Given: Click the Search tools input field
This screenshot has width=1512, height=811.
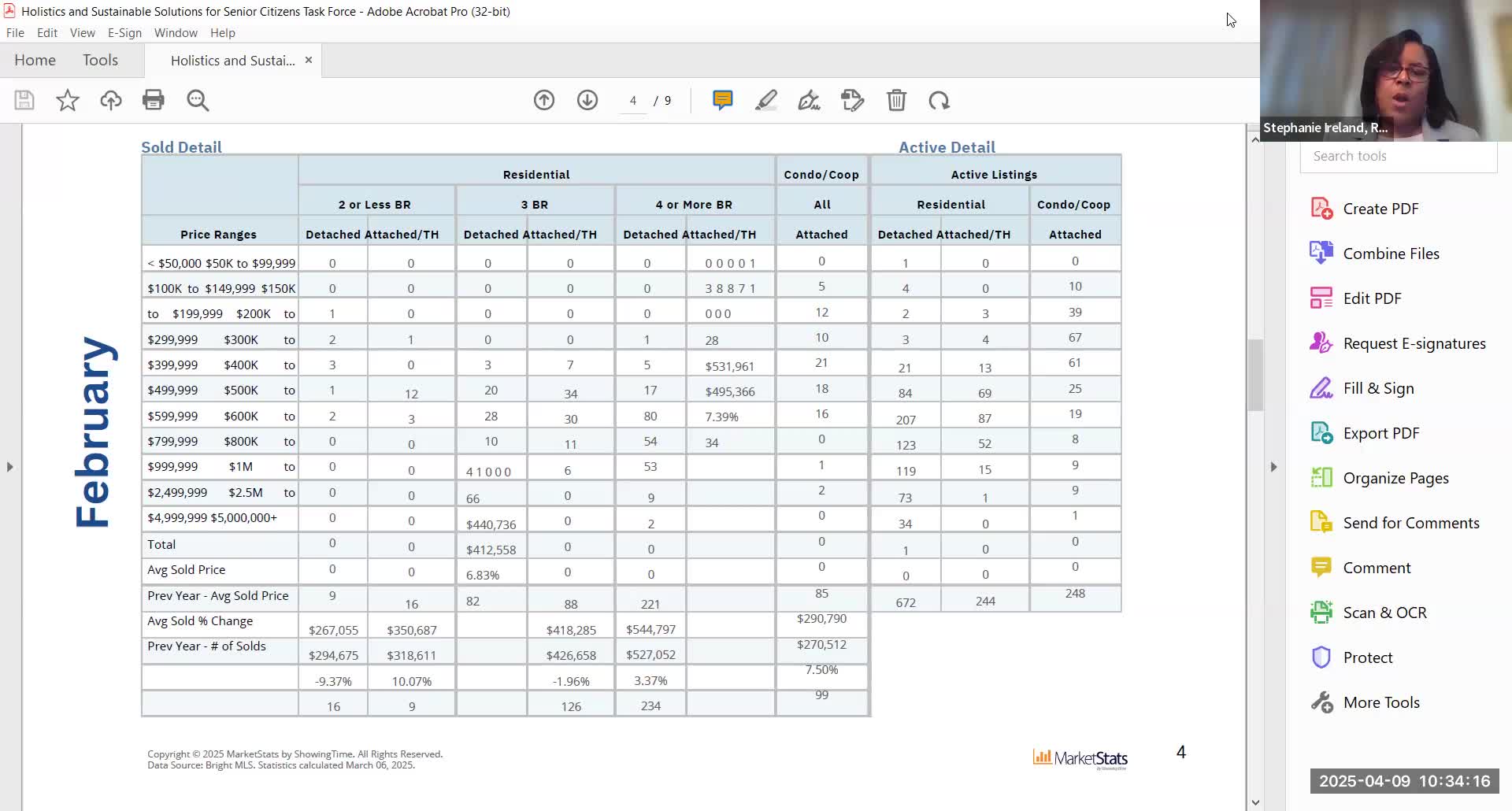Looking at the screenshot, I should pos(1399,156).
